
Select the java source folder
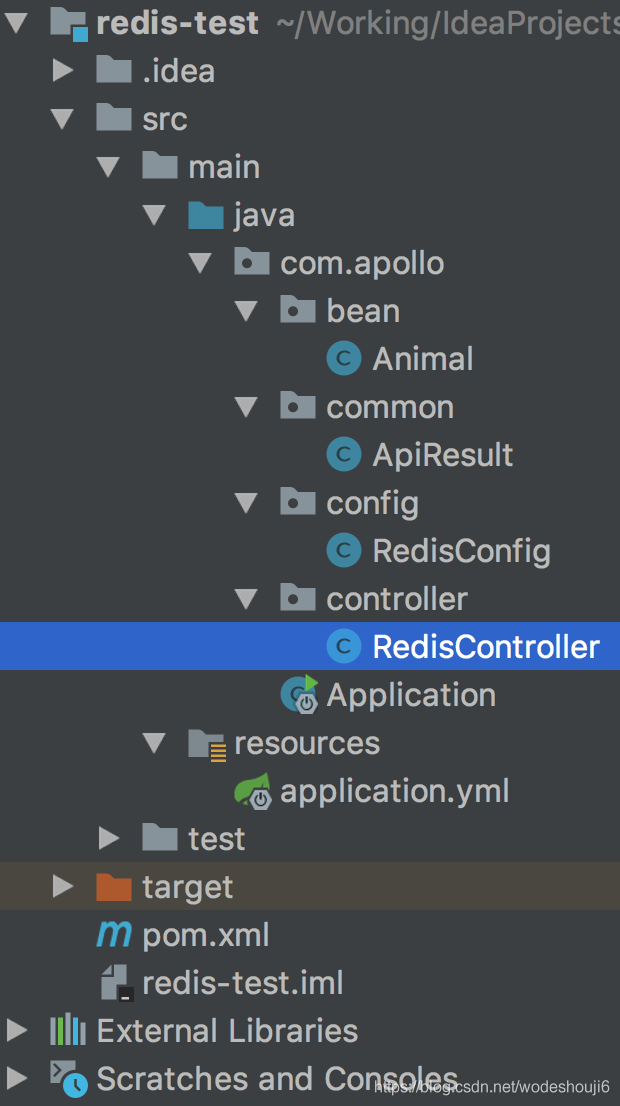[263, 215]
